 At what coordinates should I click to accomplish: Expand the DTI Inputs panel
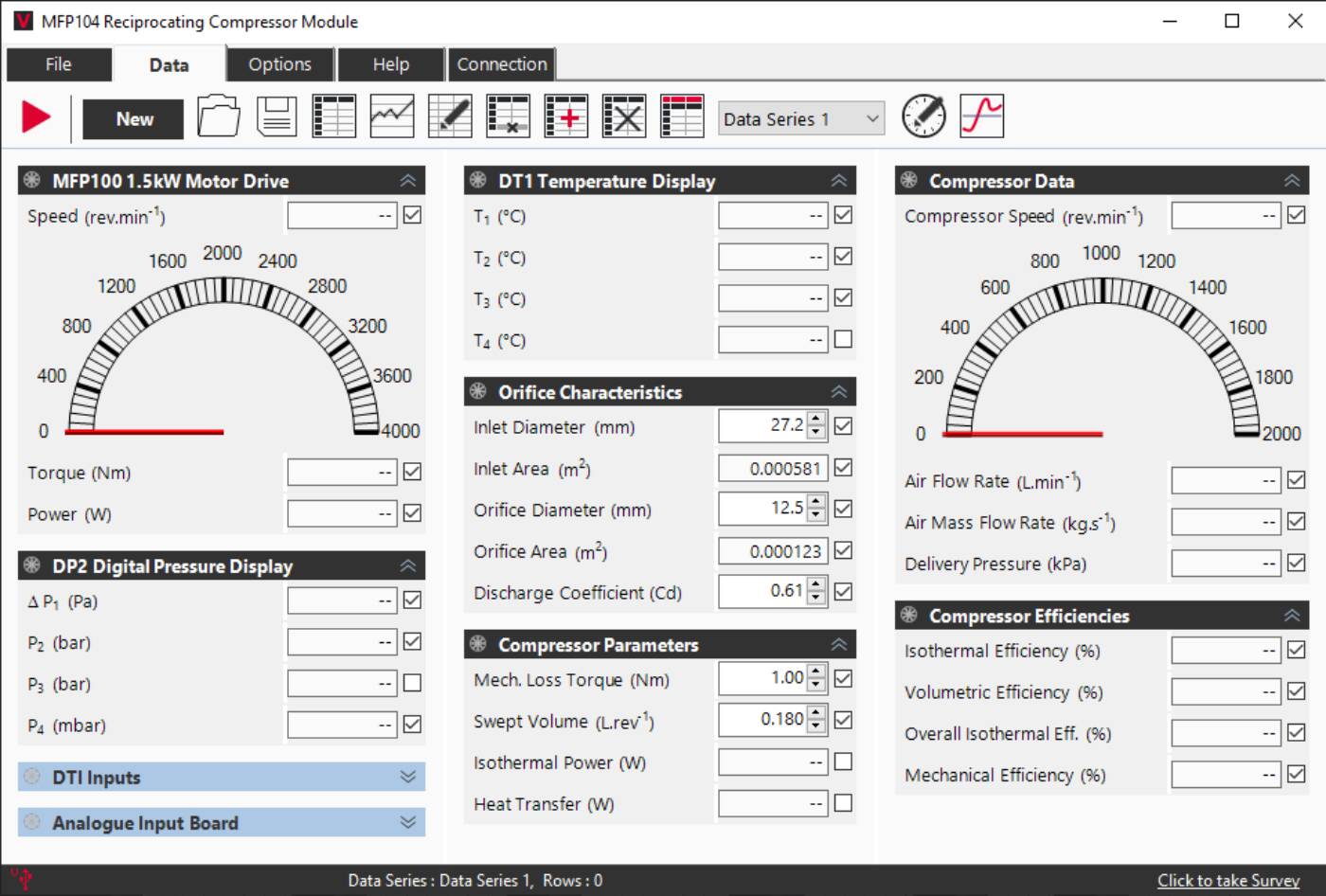click(x=408, y=777)
